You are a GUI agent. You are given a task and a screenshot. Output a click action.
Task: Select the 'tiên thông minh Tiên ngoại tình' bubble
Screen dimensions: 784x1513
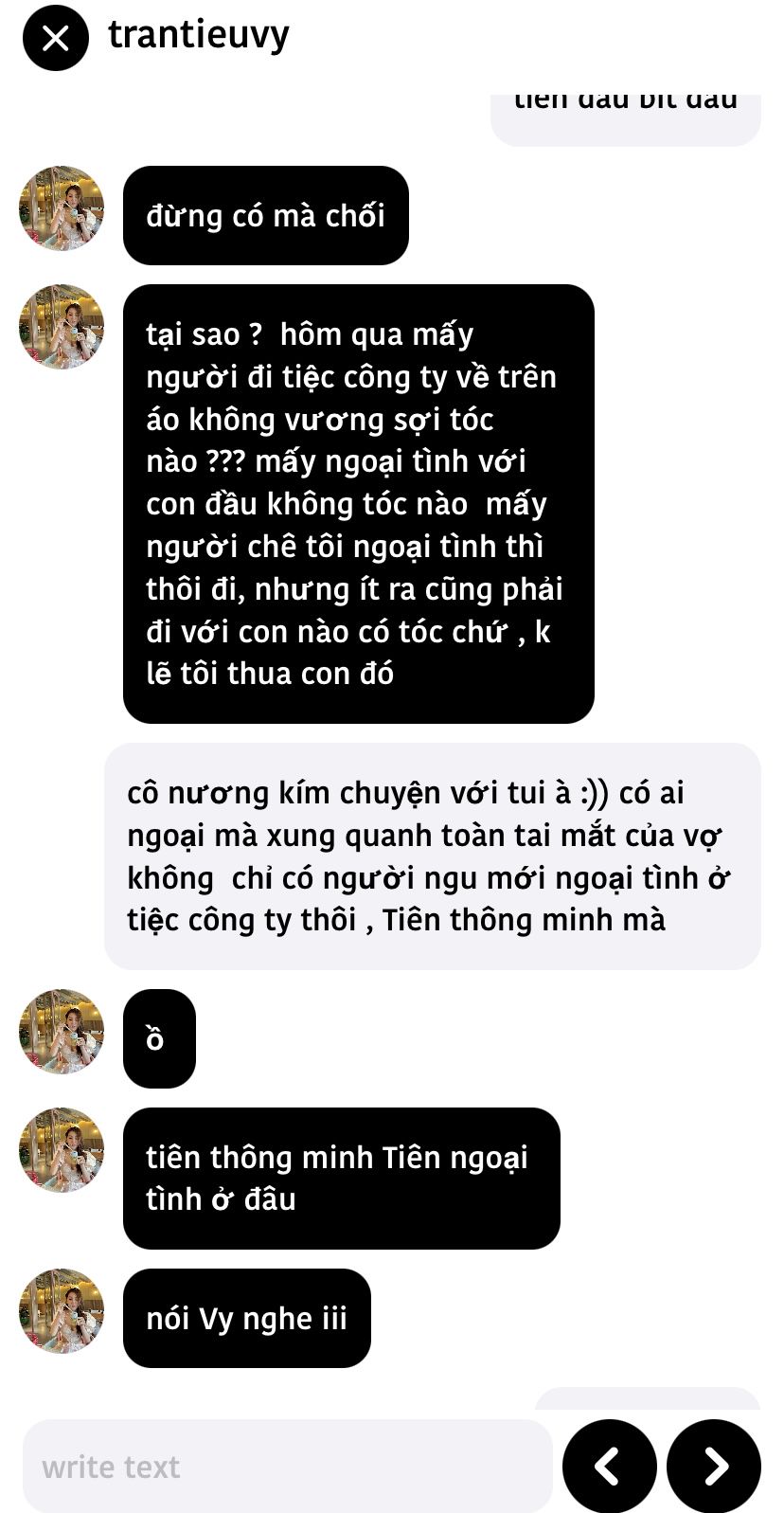pyautogui.click(x=342, y=1178)
